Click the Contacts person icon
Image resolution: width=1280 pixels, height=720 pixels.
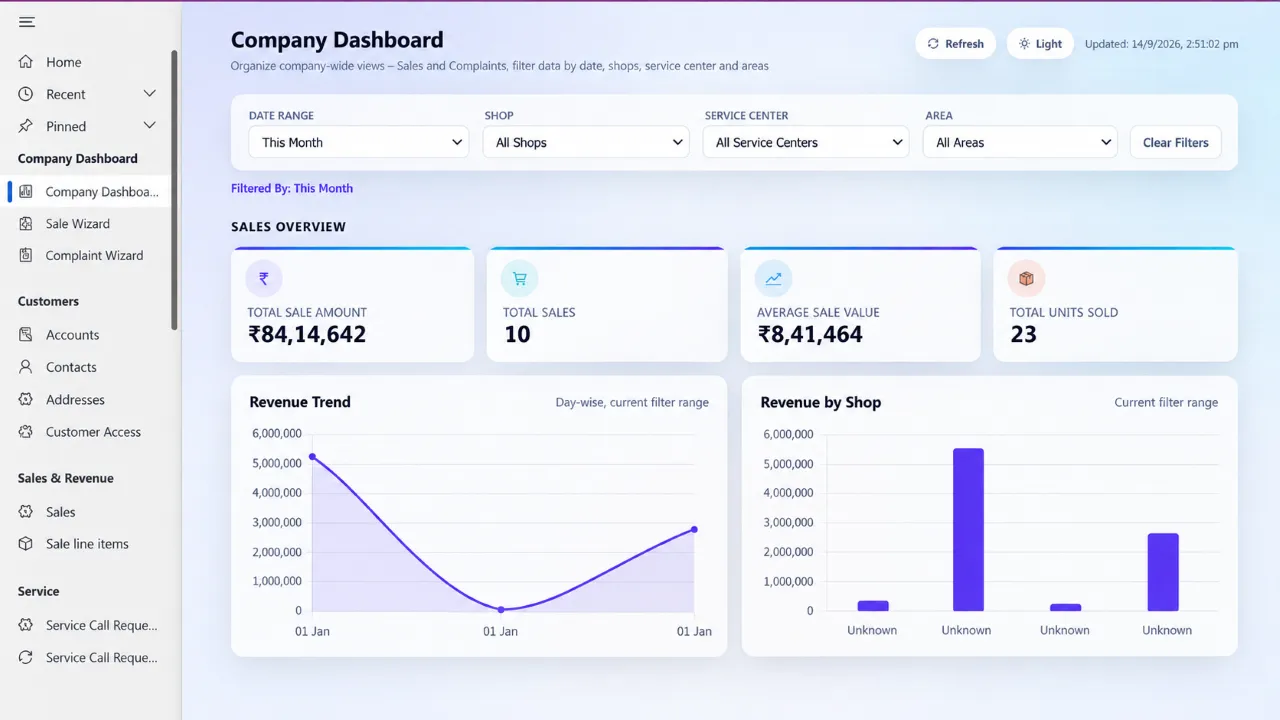pos(26,367)
